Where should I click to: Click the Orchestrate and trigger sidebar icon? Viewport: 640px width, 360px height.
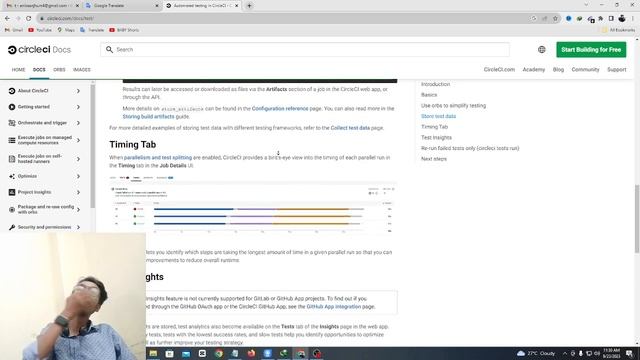[x=12, y=122]
